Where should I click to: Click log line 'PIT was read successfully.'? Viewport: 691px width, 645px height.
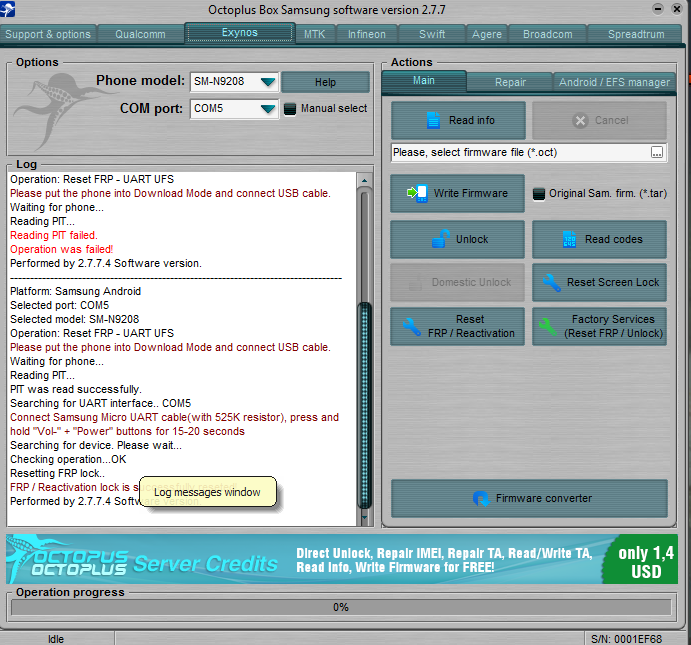pos(76,389)
